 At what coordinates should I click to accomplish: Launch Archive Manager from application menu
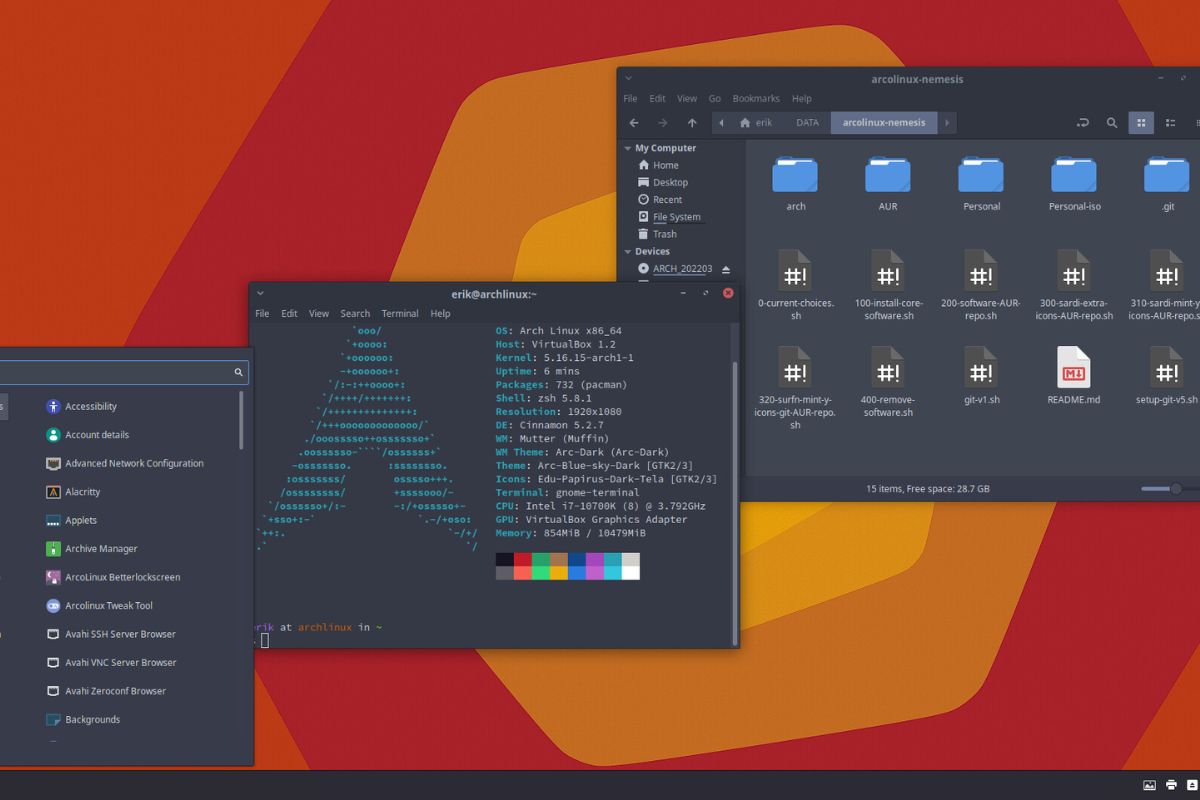(x=91, y=549)
